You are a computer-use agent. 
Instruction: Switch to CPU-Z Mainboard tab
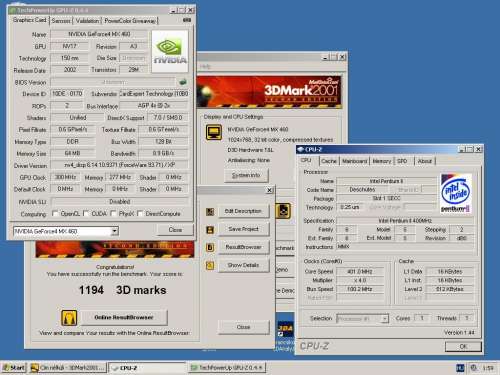(x=354, y=161)
